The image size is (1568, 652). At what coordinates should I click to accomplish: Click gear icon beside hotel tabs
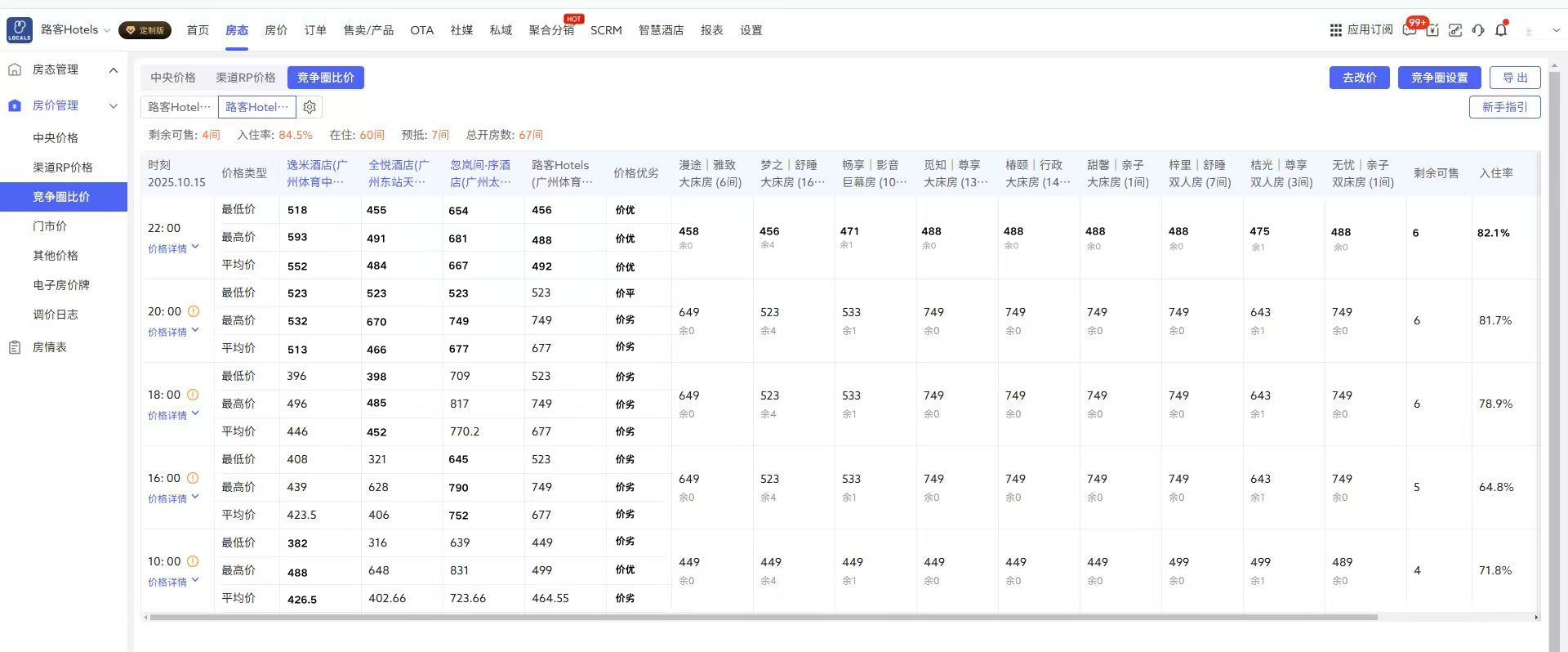[x=310, y=107]
